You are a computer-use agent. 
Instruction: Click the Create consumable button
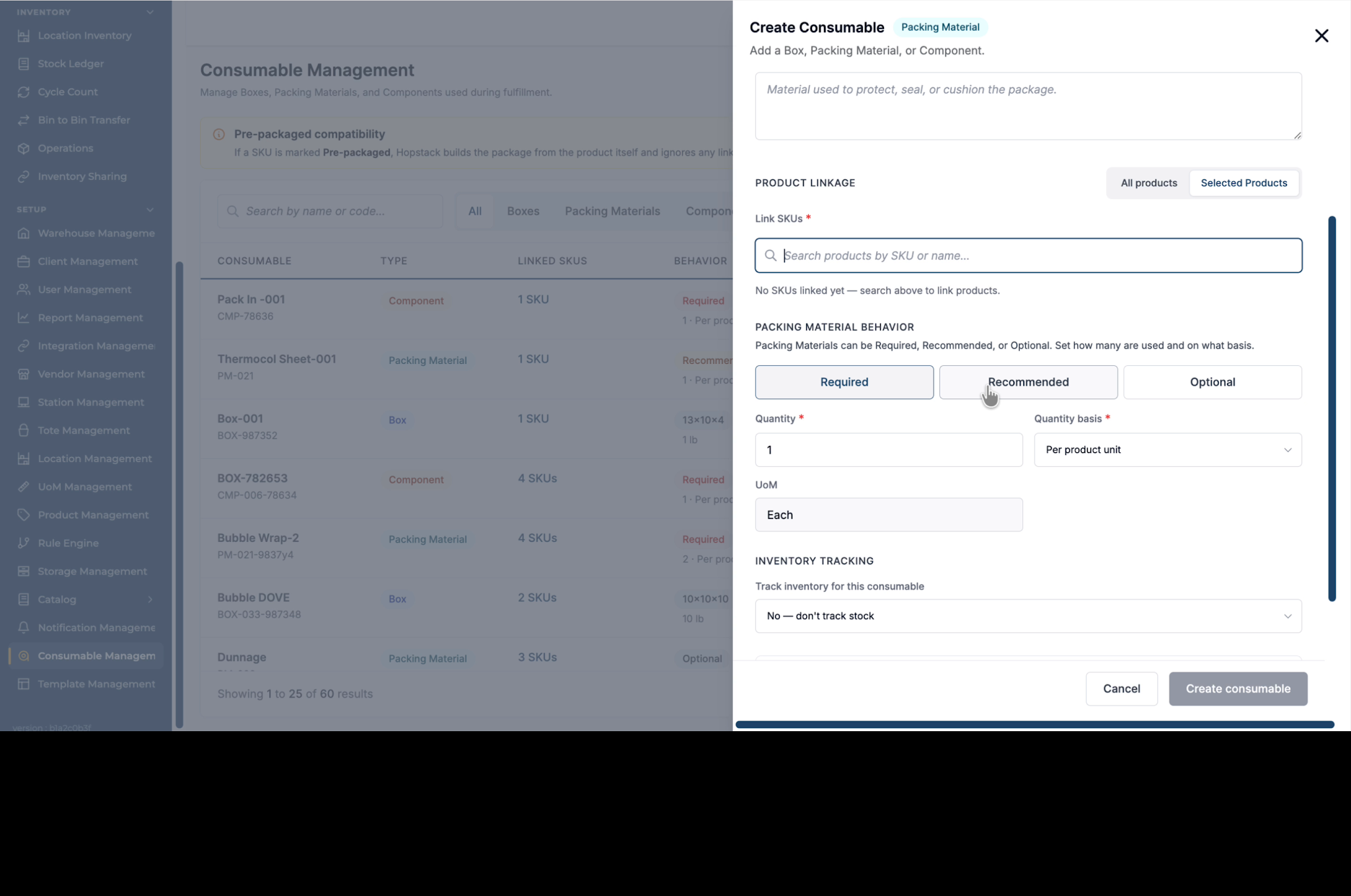point(1238,689)
